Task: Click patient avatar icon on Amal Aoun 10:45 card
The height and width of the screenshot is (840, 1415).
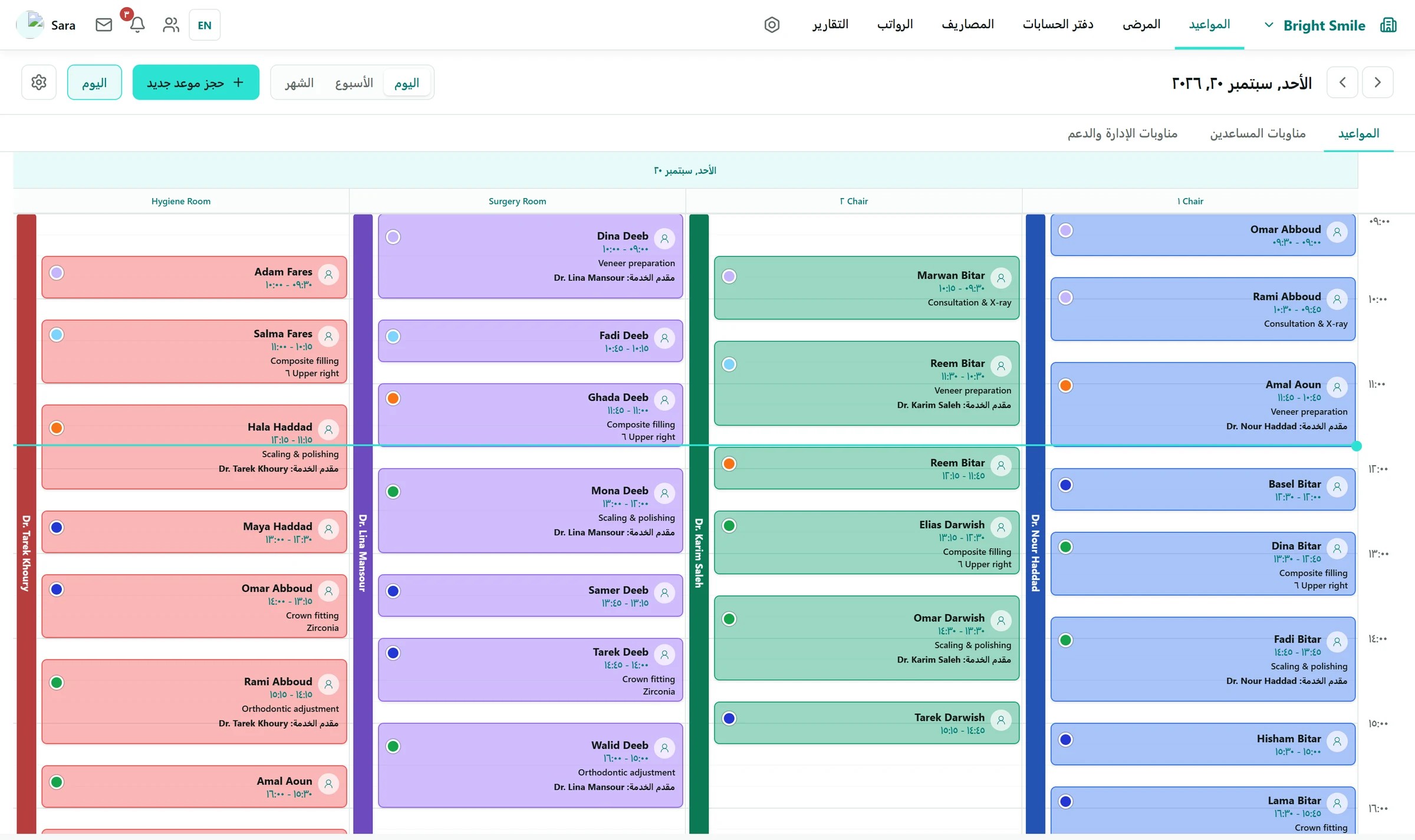Action: click(1337, 387)
